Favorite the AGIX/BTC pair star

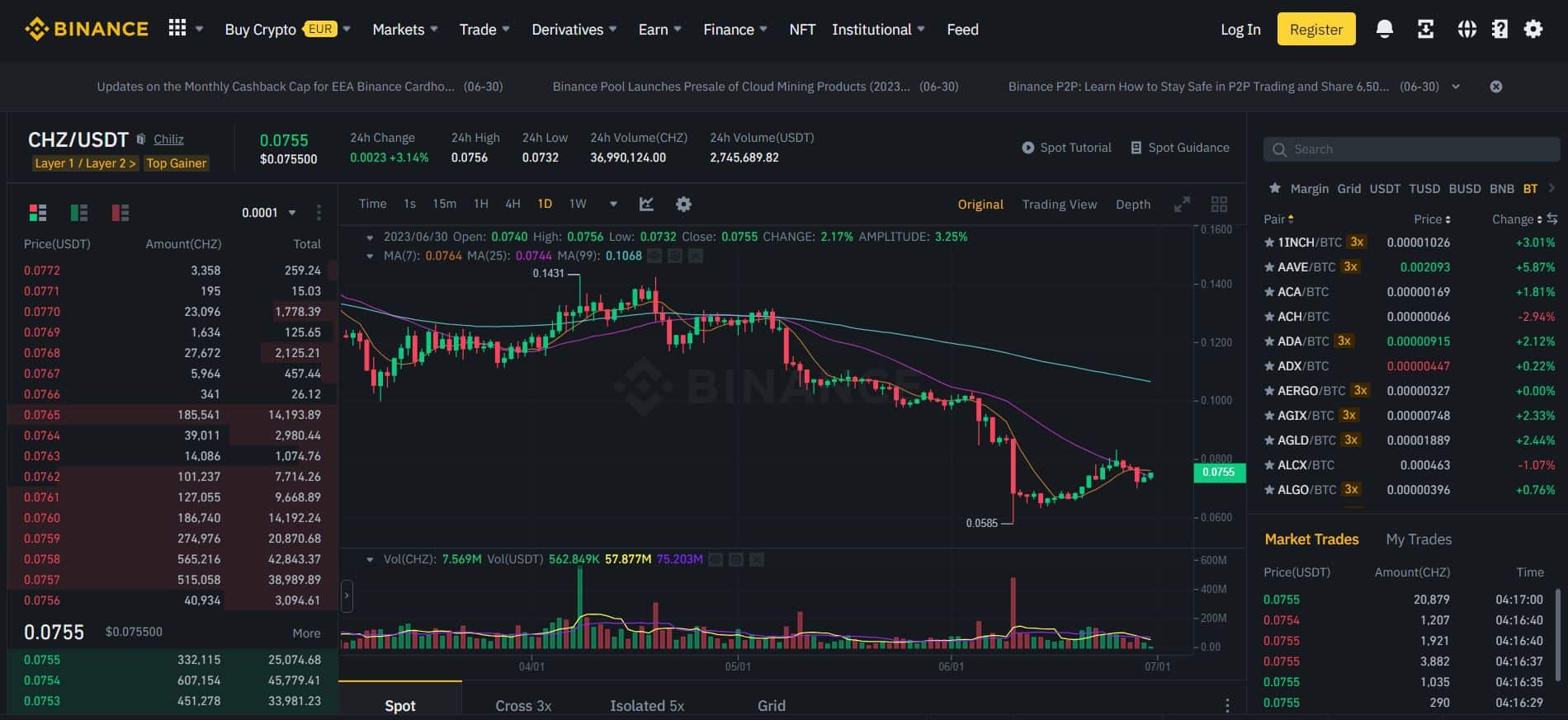[x=1269, y=416]
